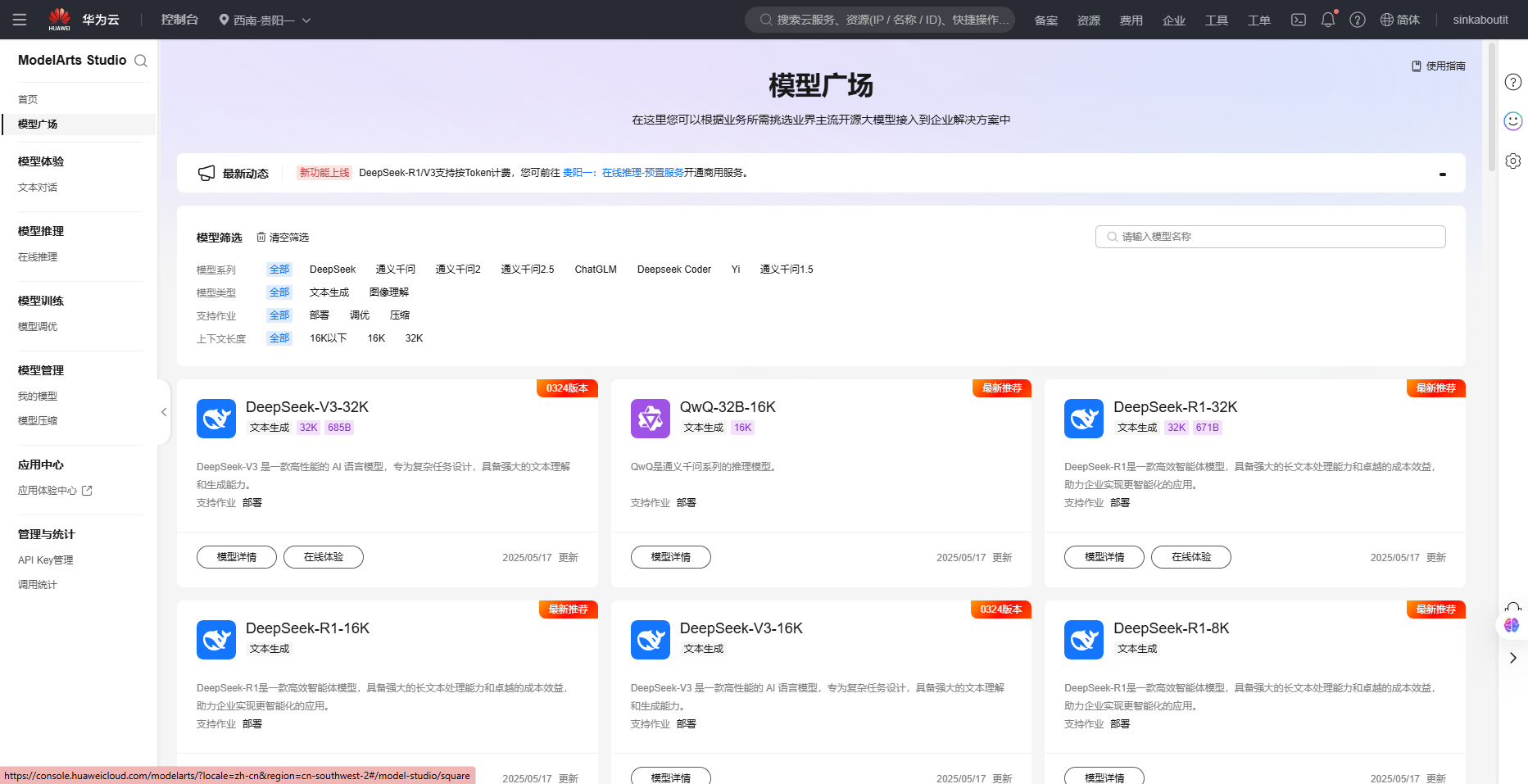This screenshot has width=1528, height=784.
Task: Open the 模型调优 sidebar item
Action: pos(38,327)
